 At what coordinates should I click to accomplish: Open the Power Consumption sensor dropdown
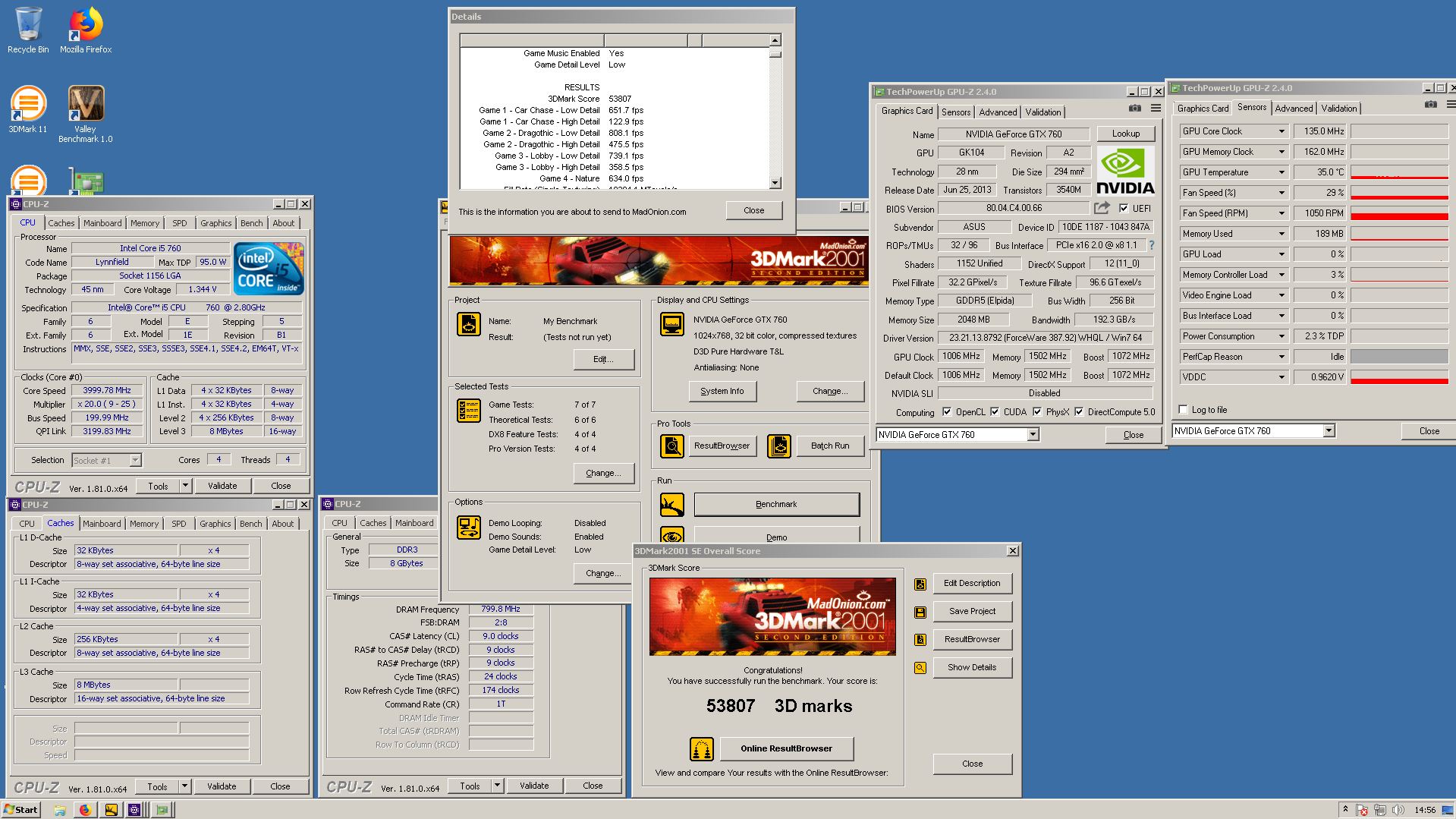pyautogui.click(x=1281, y=336)
